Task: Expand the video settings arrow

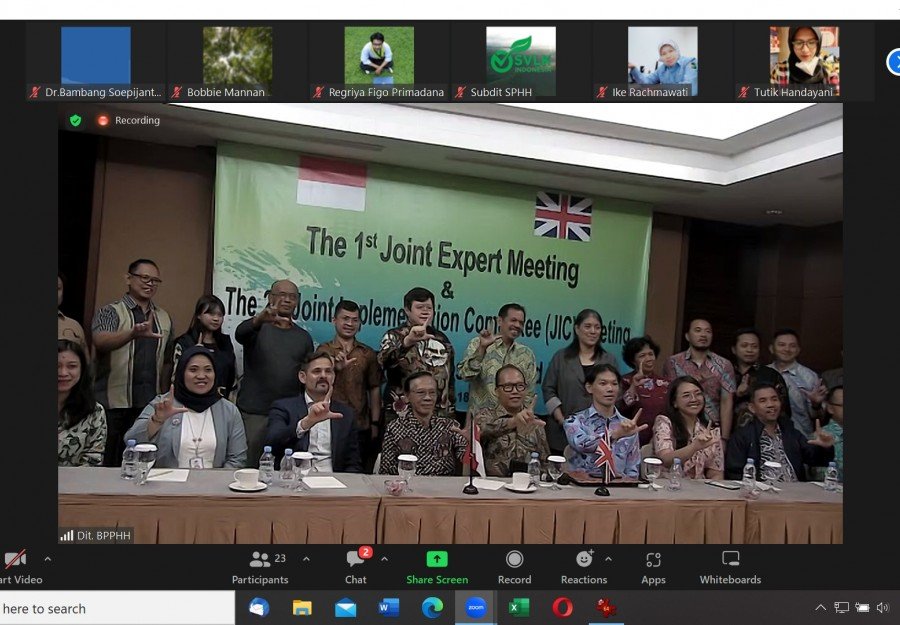Action: pyautogui.click(x=47, y=559)
